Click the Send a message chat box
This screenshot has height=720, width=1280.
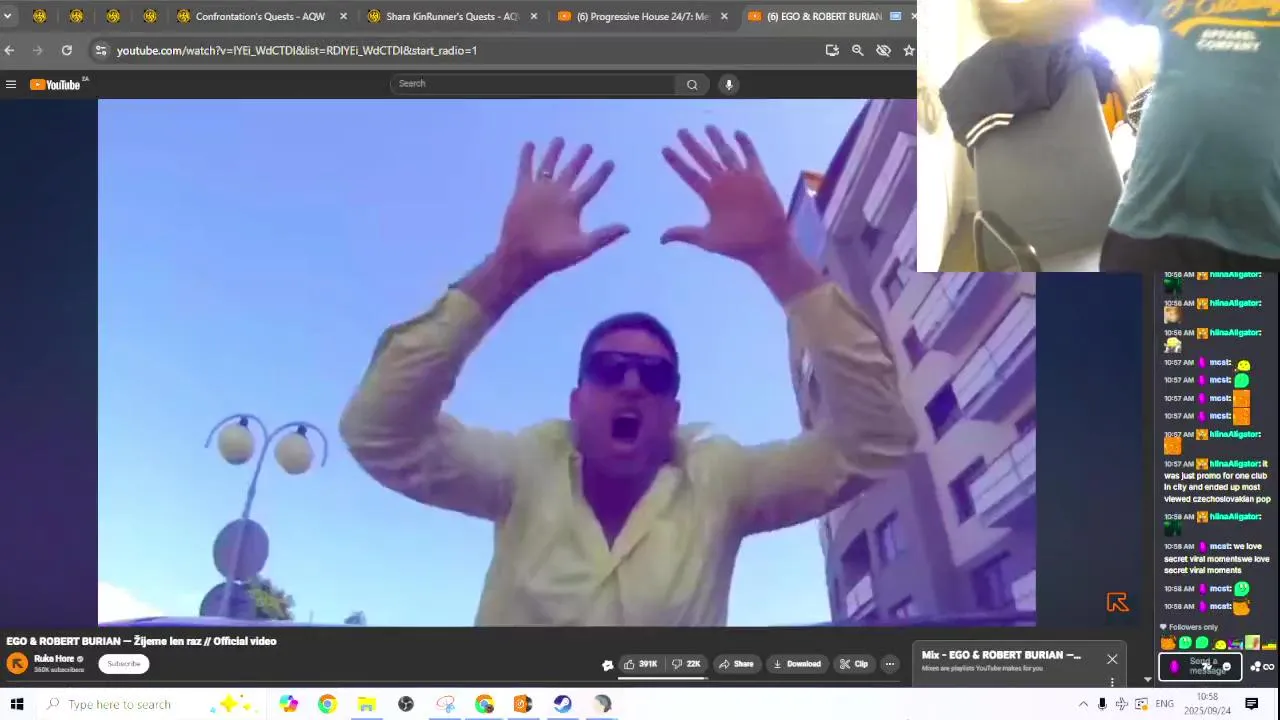[1200, 666]
